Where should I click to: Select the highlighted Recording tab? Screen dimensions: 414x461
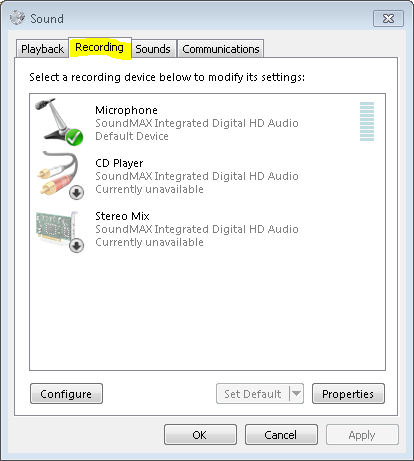tap(100, 48)
